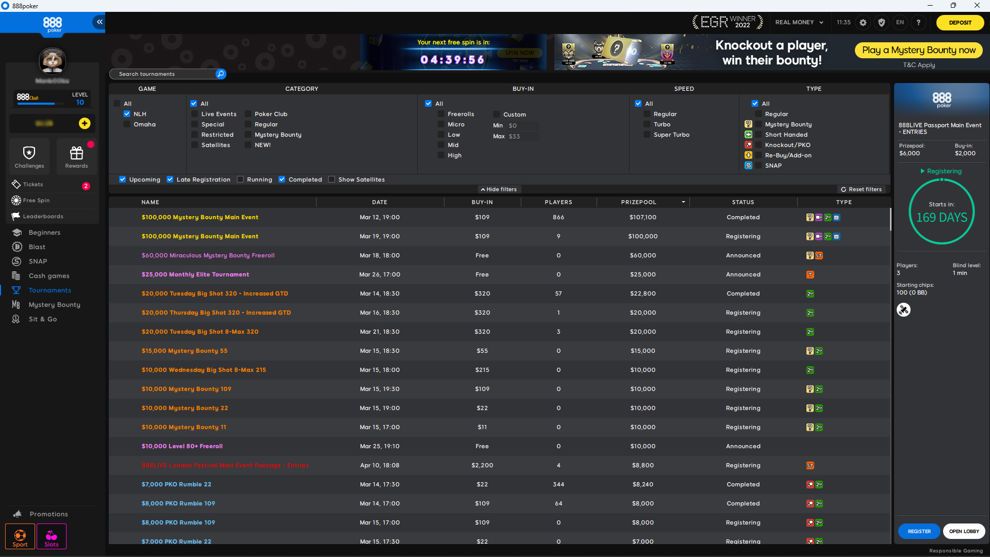Uncheck the Late Registration checkbox
This screenshot has height=557, width=990.
click(170, 179)
